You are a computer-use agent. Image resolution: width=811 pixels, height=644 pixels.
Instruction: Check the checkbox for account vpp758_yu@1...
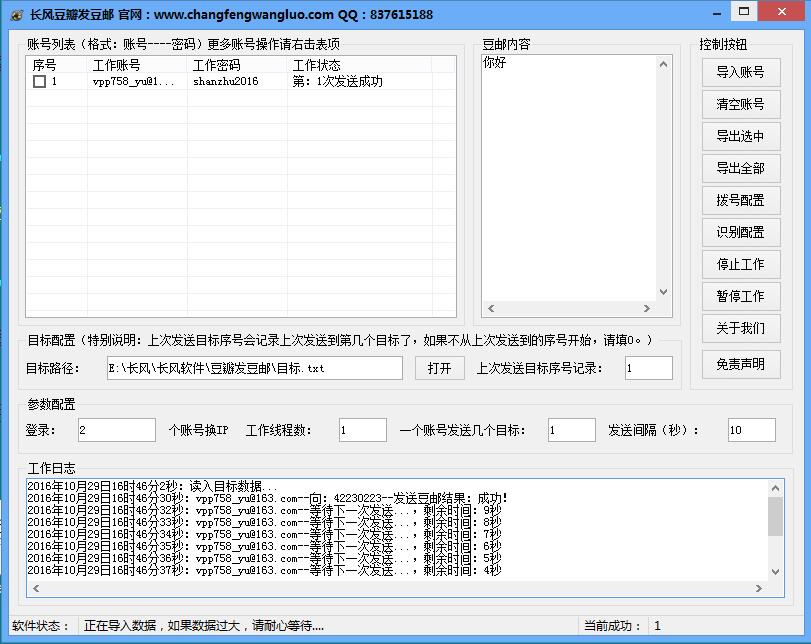[38, 83]
